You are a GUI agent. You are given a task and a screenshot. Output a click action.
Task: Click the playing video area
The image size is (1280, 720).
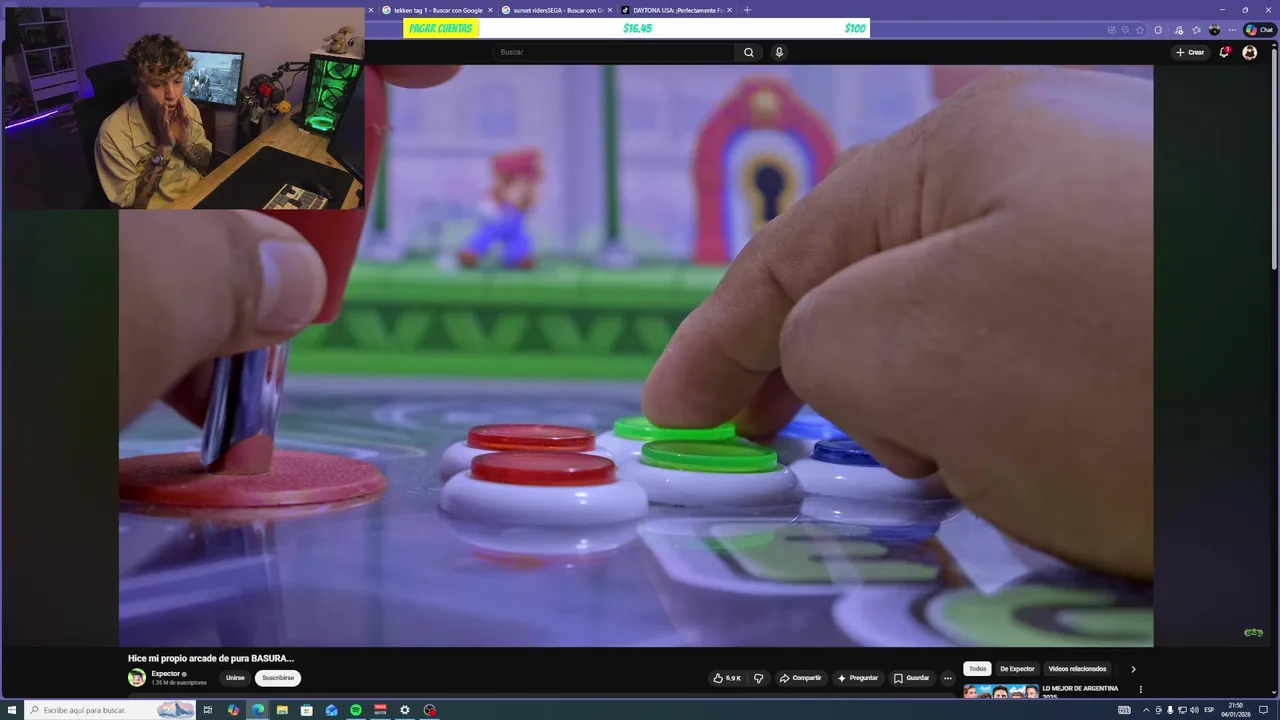(x=636, y=356)
